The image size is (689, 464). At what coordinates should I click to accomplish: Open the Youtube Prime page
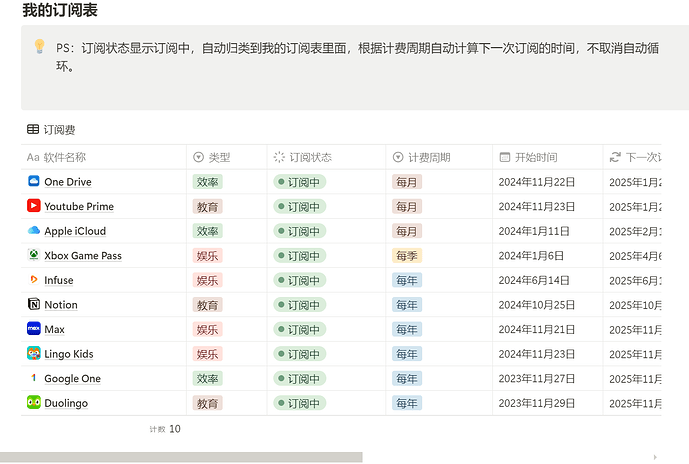79,207
